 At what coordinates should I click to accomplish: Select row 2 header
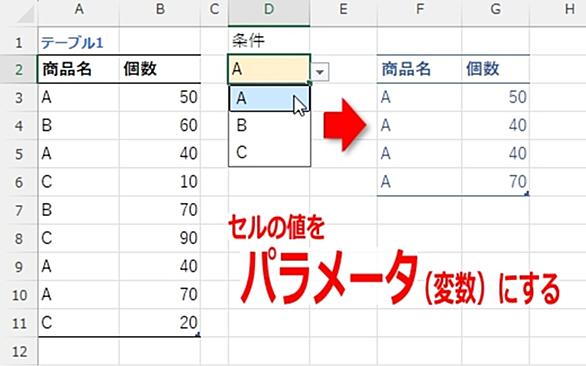pyautogui.click(x=19, y=69)
